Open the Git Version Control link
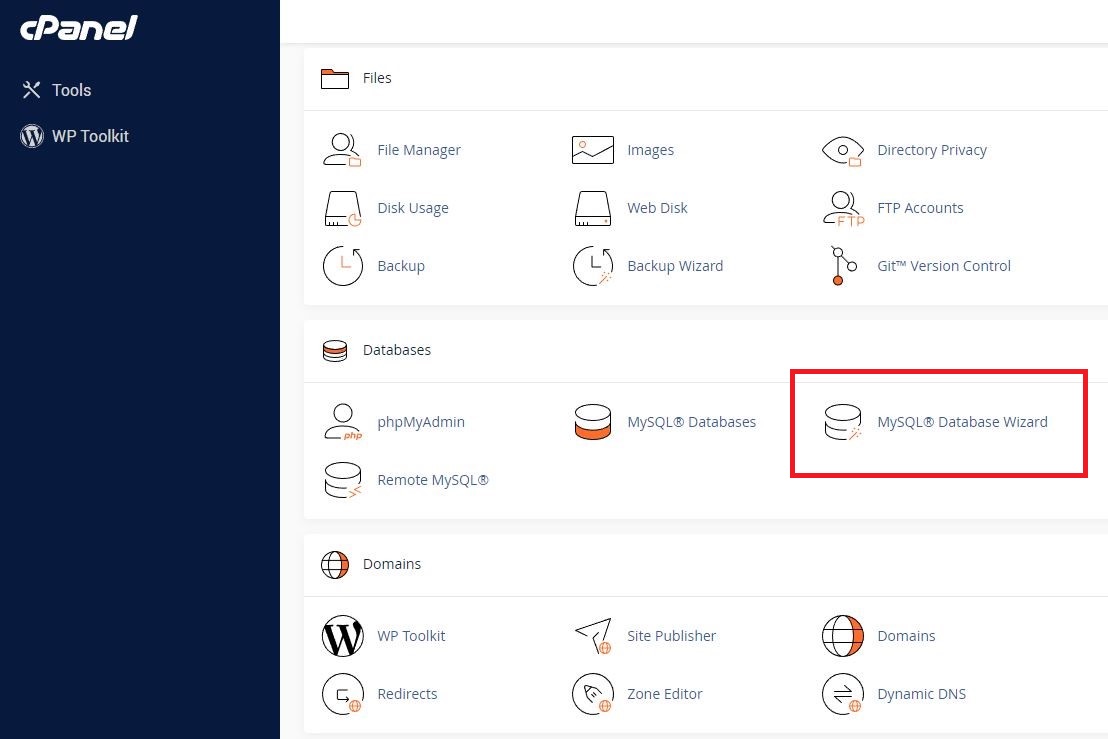This screenshot has height=739, width=1108. (x=944, y=266)
